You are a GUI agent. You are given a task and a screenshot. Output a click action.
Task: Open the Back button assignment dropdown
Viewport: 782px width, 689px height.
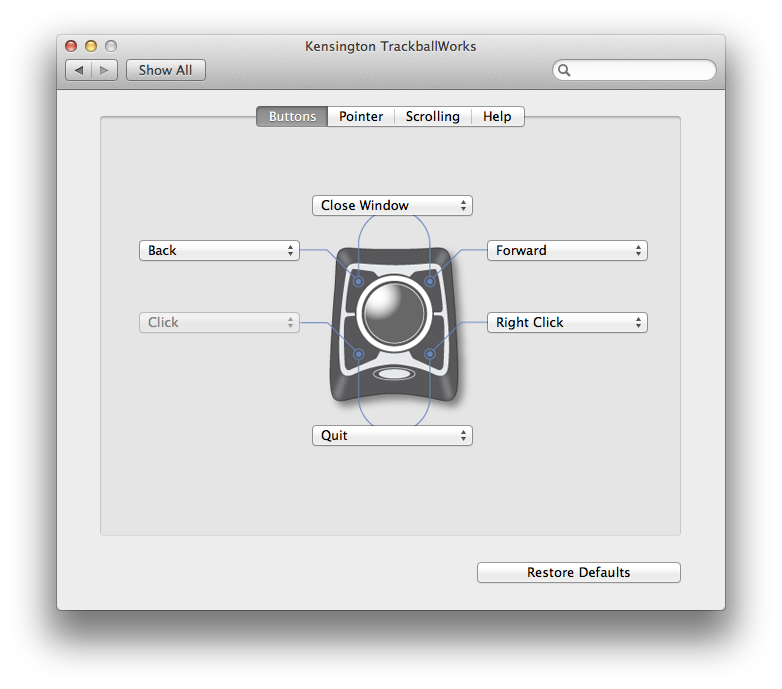click(219, 250)
